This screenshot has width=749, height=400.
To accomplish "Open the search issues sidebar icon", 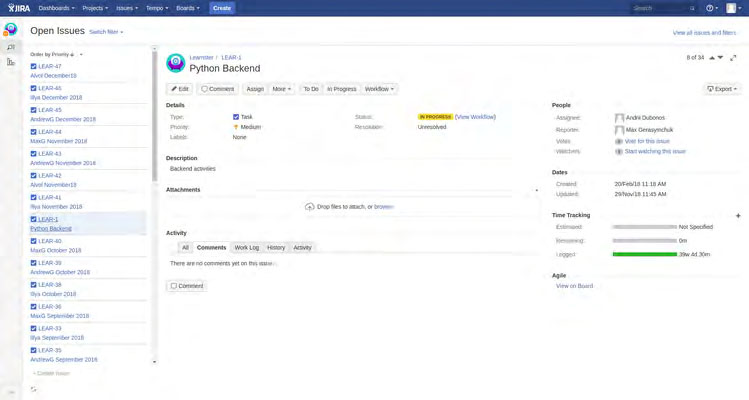I will coord(11,46).
